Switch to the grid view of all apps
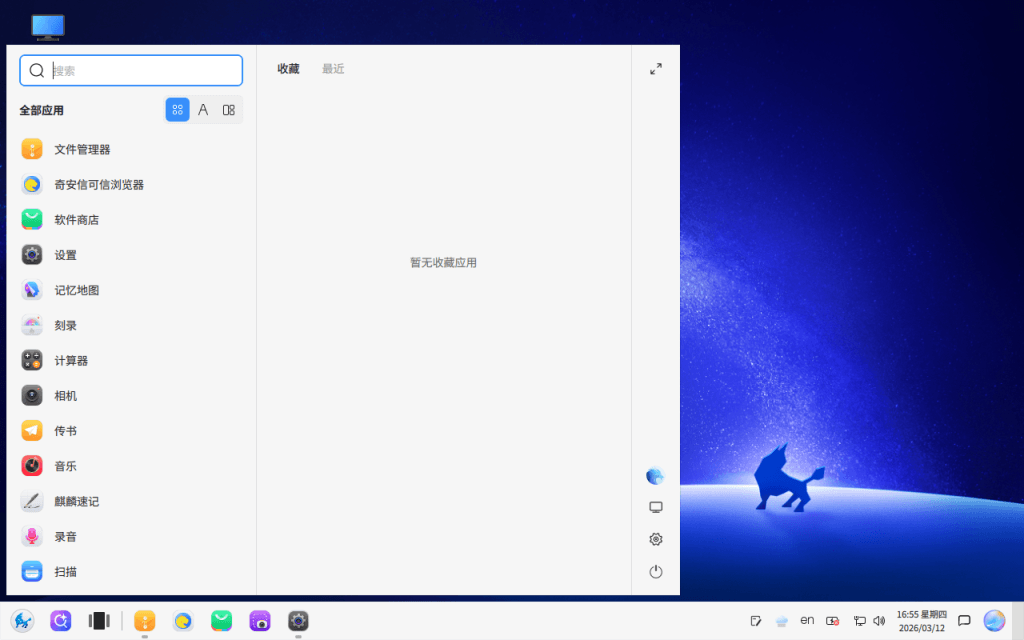 coord(178,110)
